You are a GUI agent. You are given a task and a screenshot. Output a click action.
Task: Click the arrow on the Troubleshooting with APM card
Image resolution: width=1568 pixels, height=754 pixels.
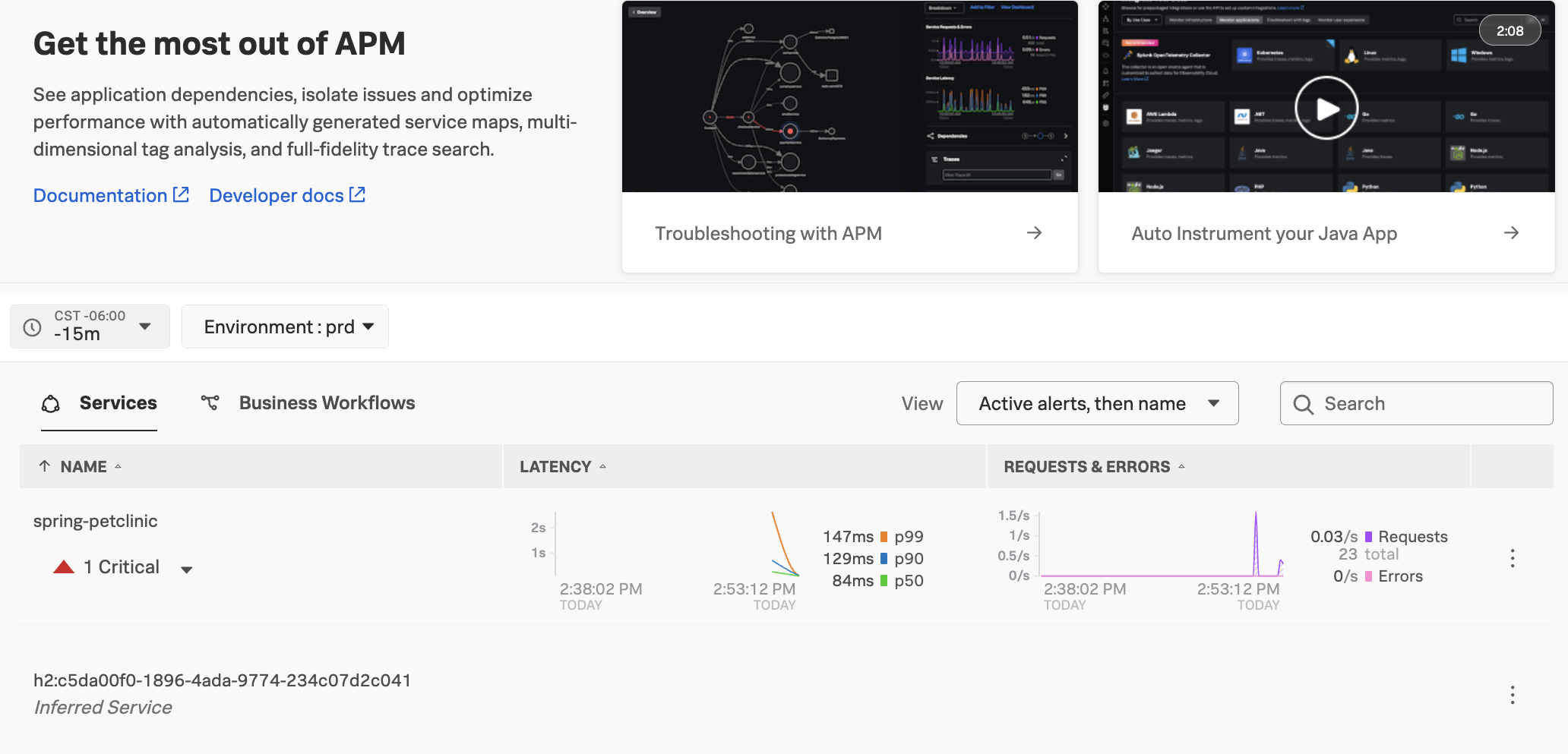tap(1034, 233)
